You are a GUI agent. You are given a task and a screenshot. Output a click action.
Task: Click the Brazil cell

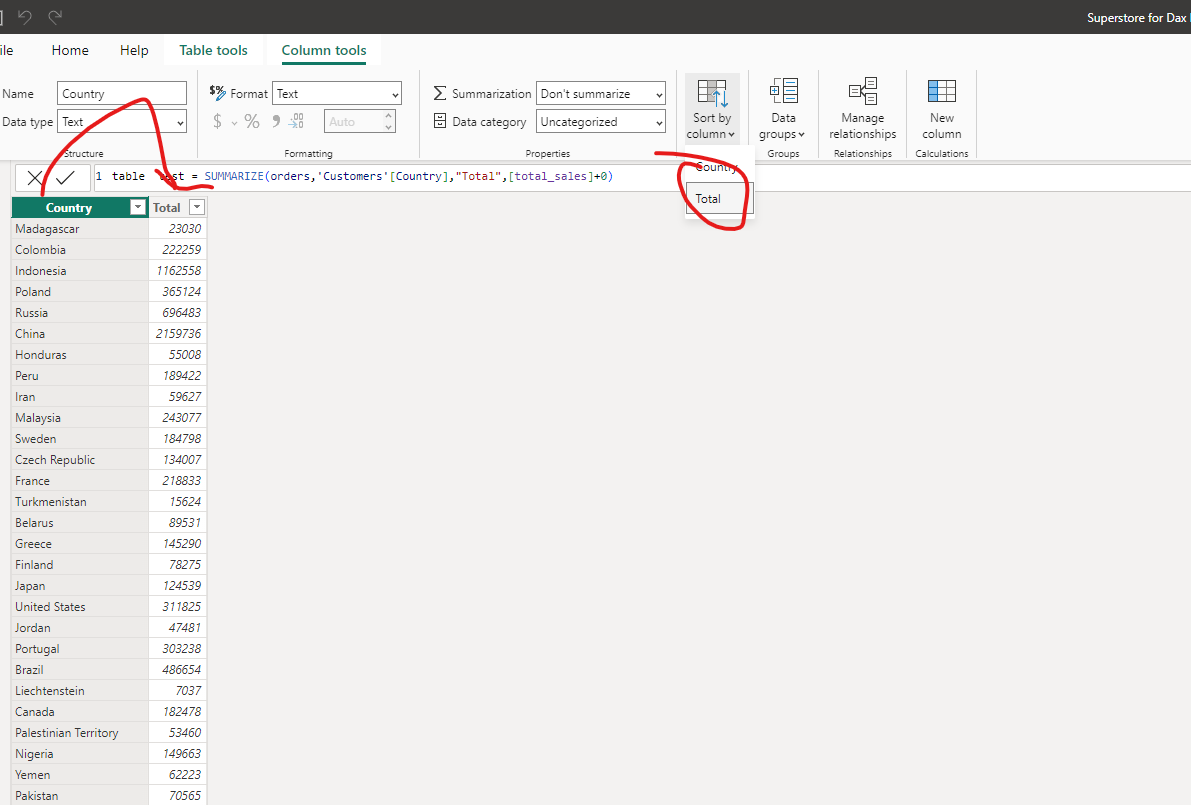[80, 670]
